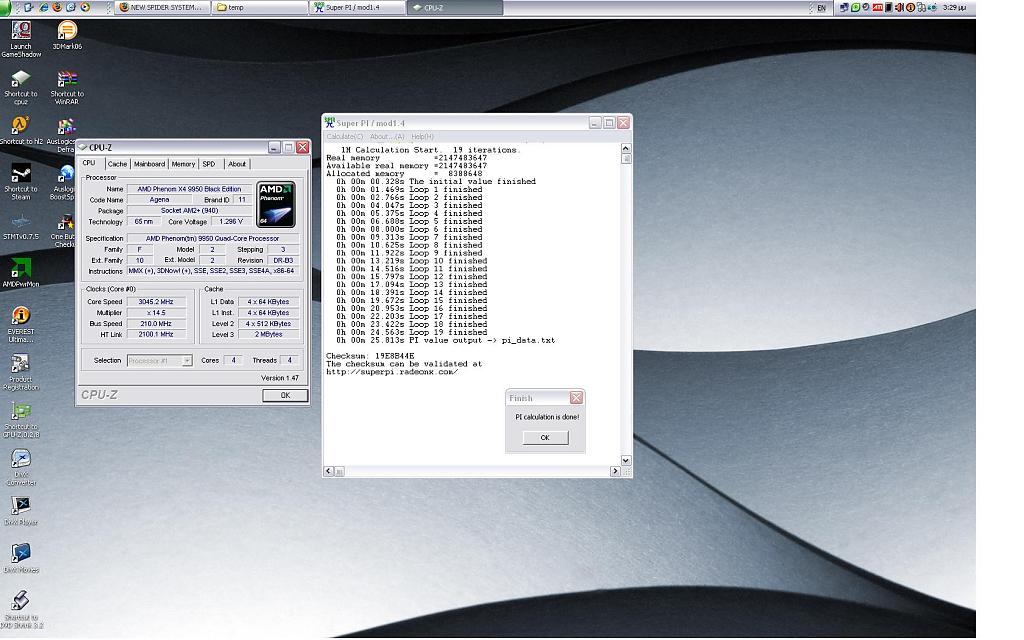Image resolution: width=1024 pixels, height=640 pixels.
Task: Click the Package value Socket AM2+ (940)
Action: tap(189, 210)
